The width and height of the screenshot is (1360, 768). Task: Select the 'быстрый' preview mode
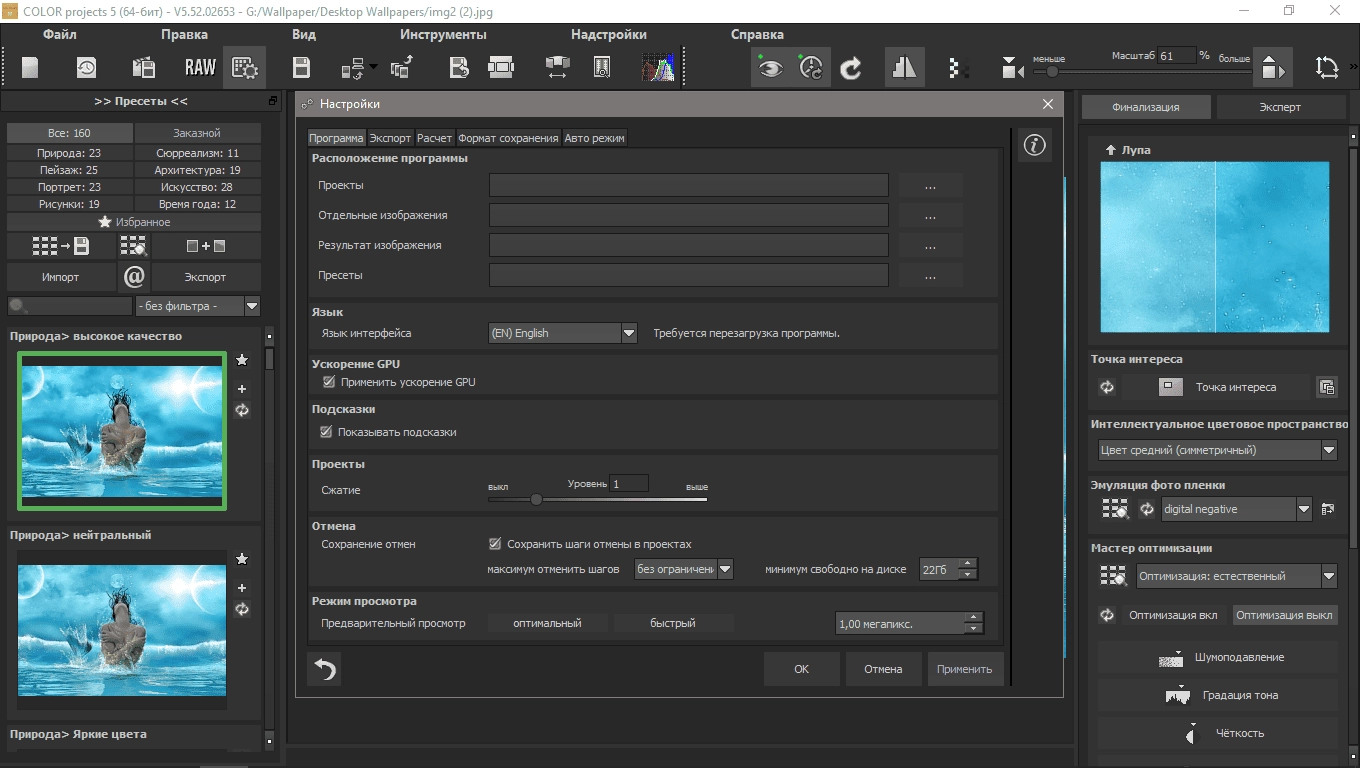[x=673, y=623]
